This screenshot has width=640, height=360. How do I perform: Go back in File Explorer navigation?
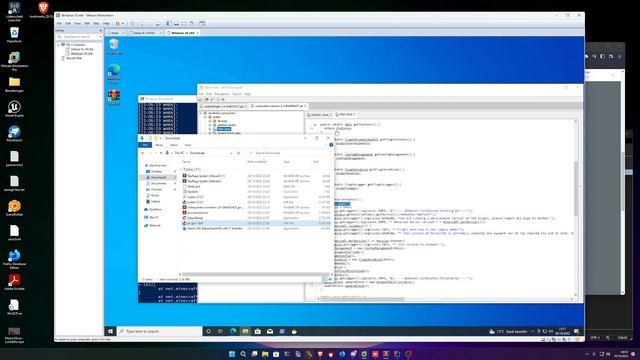tap(142, 153)
